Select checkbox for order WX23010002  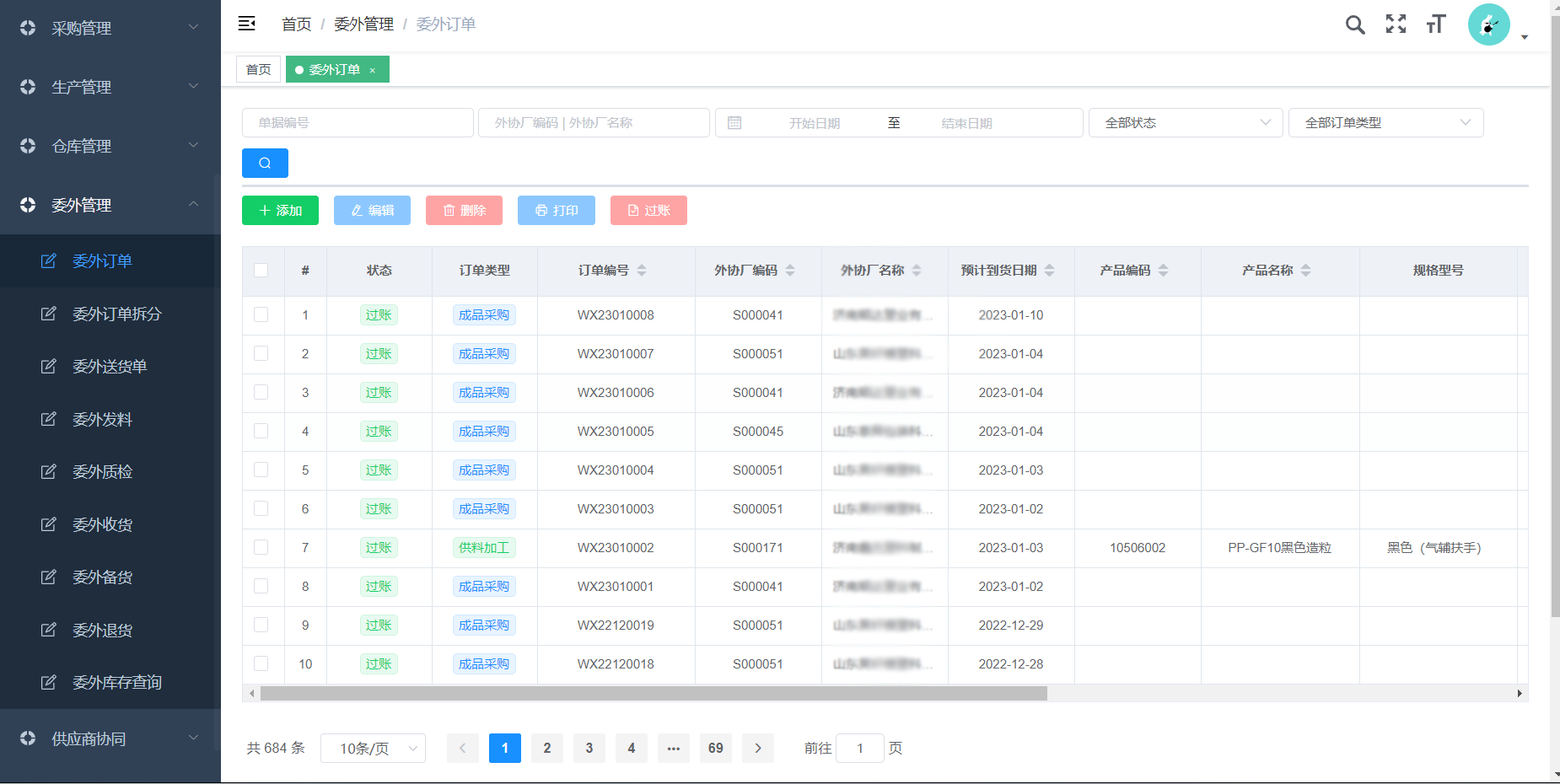click(x=261, y=547)
